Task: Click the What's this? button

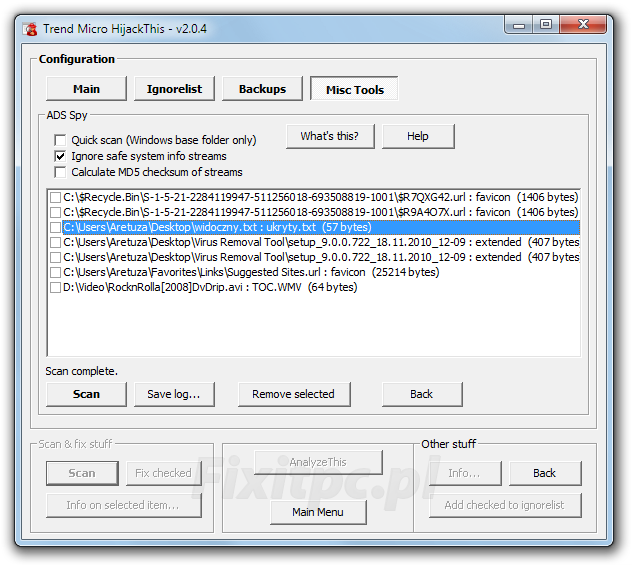Action: point(330,137)
